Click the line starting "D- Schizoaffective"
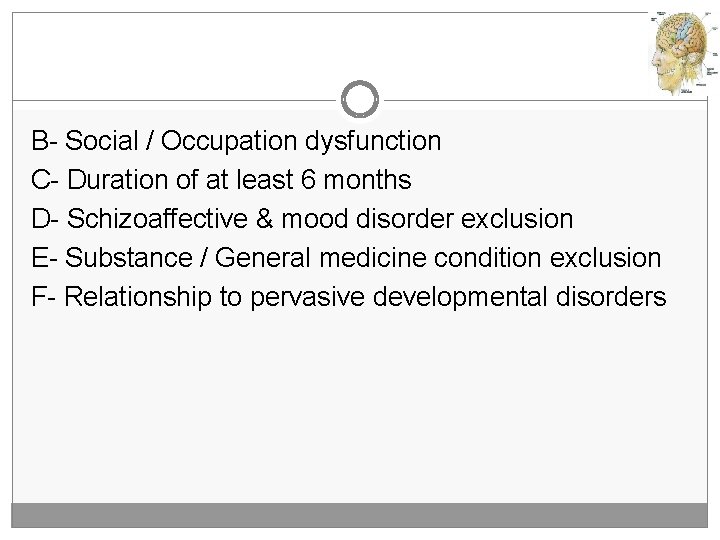This screenshot has height=540, width=720. click(302, 219)
